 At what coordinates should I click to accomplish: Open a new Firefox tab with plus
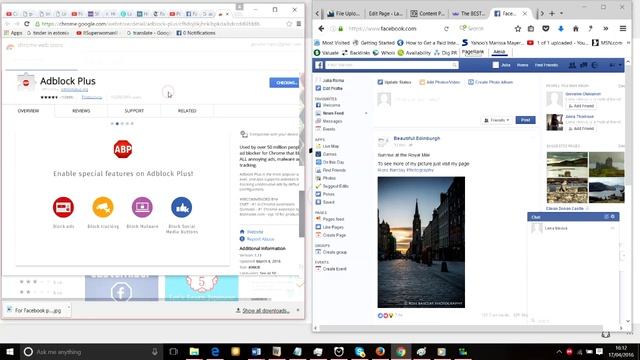(x=552, y=13)
